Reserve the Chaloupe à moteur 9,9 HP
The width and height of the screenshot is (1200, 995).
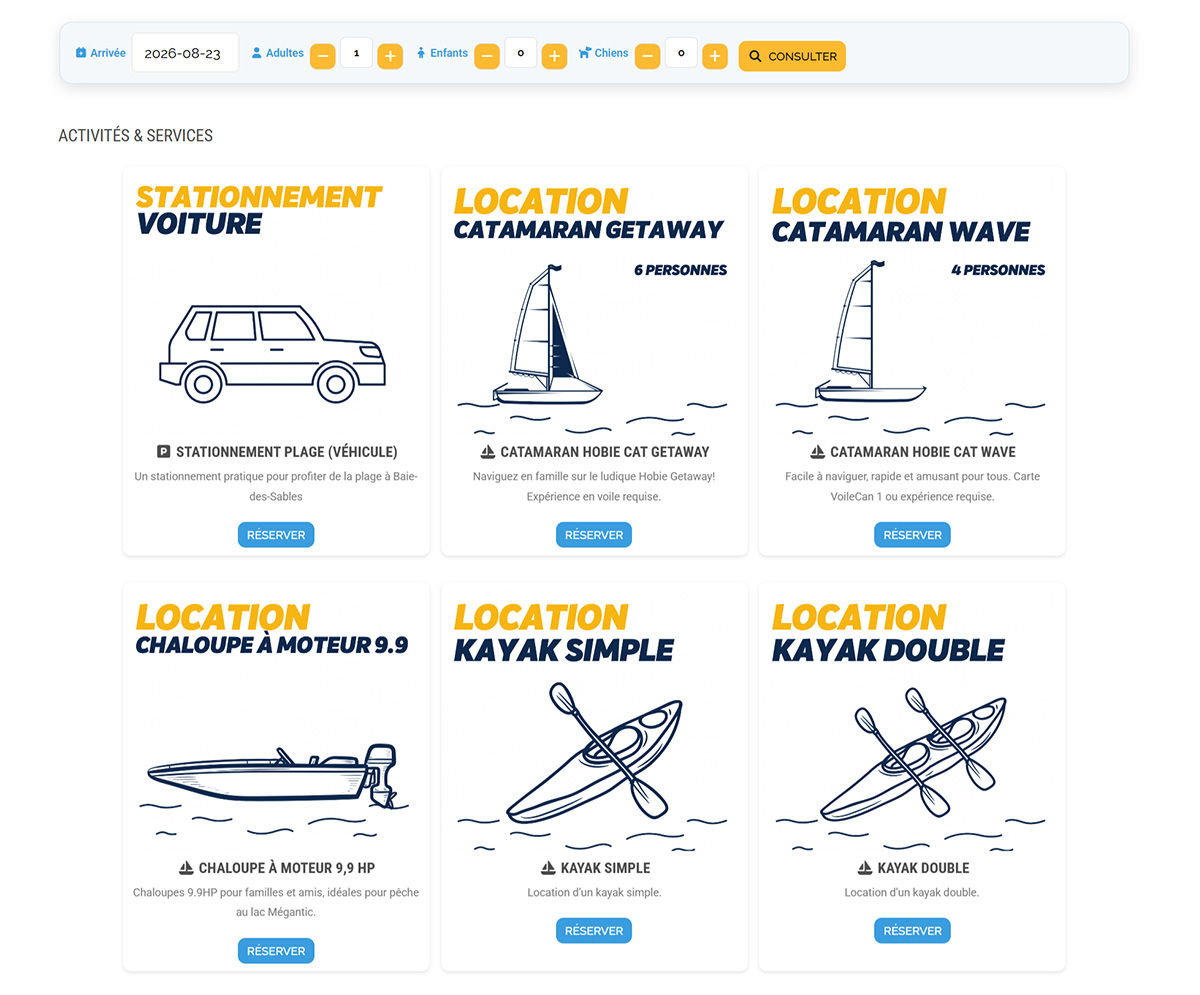tap(276, 951)
